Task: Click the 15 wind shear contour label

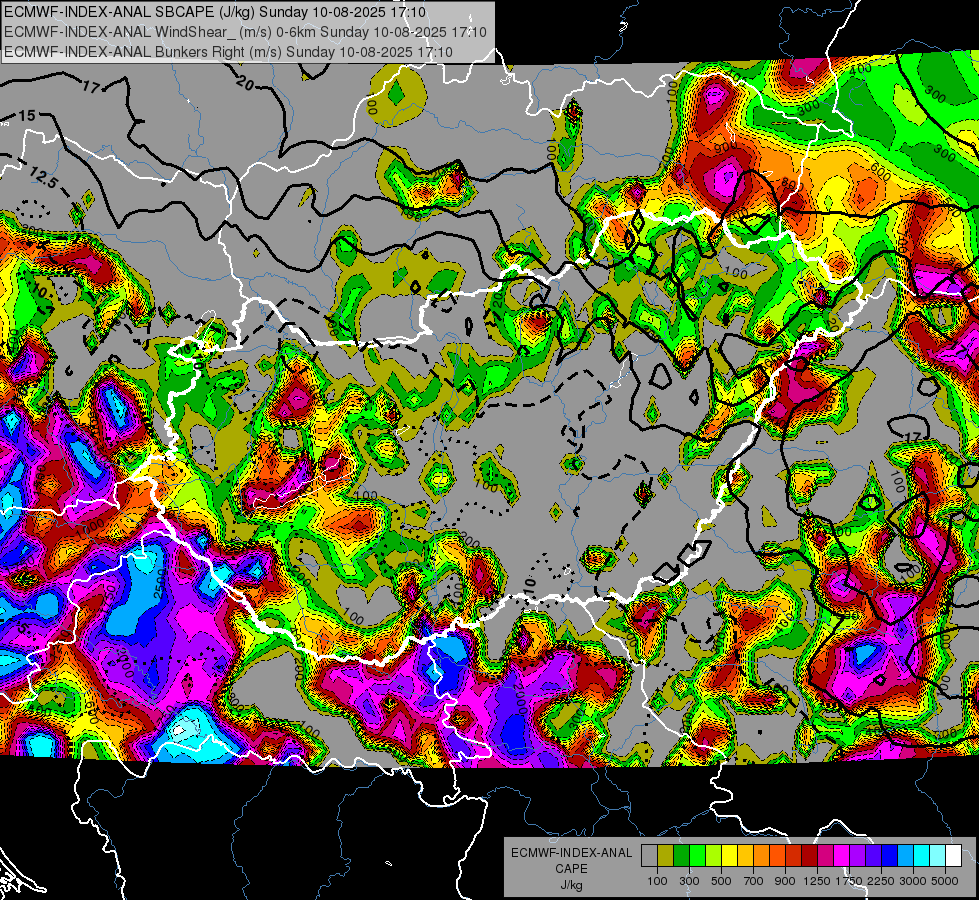Action: [x=27, y=116]
